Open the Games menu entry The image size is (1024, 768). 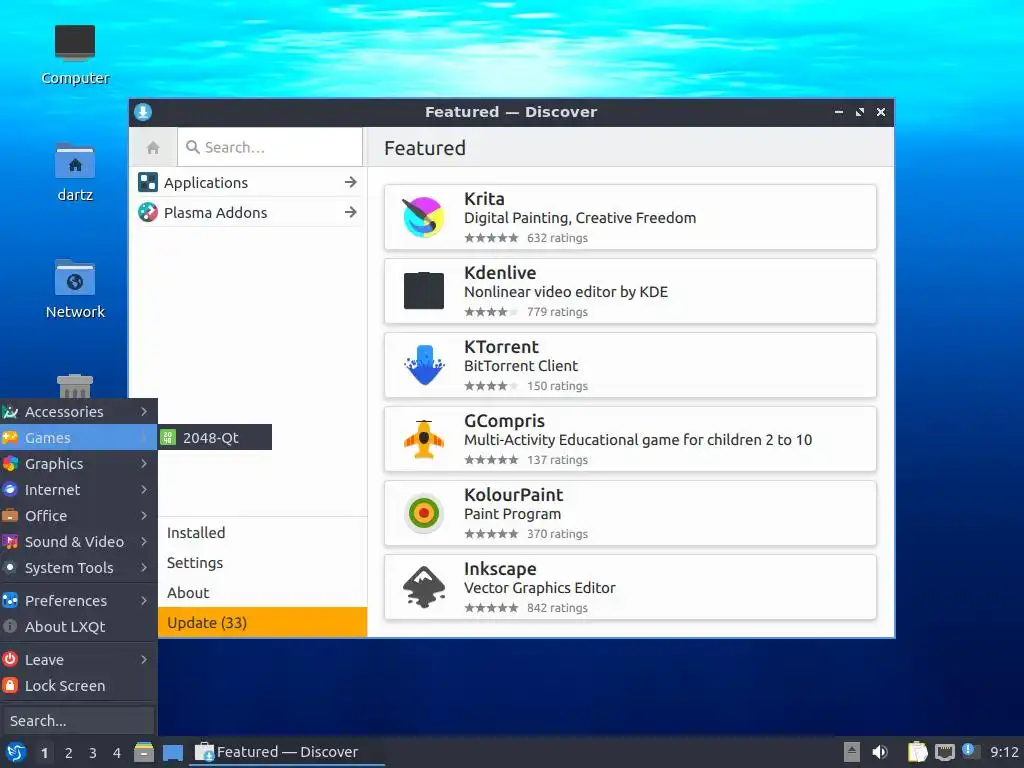pos(78,437)
